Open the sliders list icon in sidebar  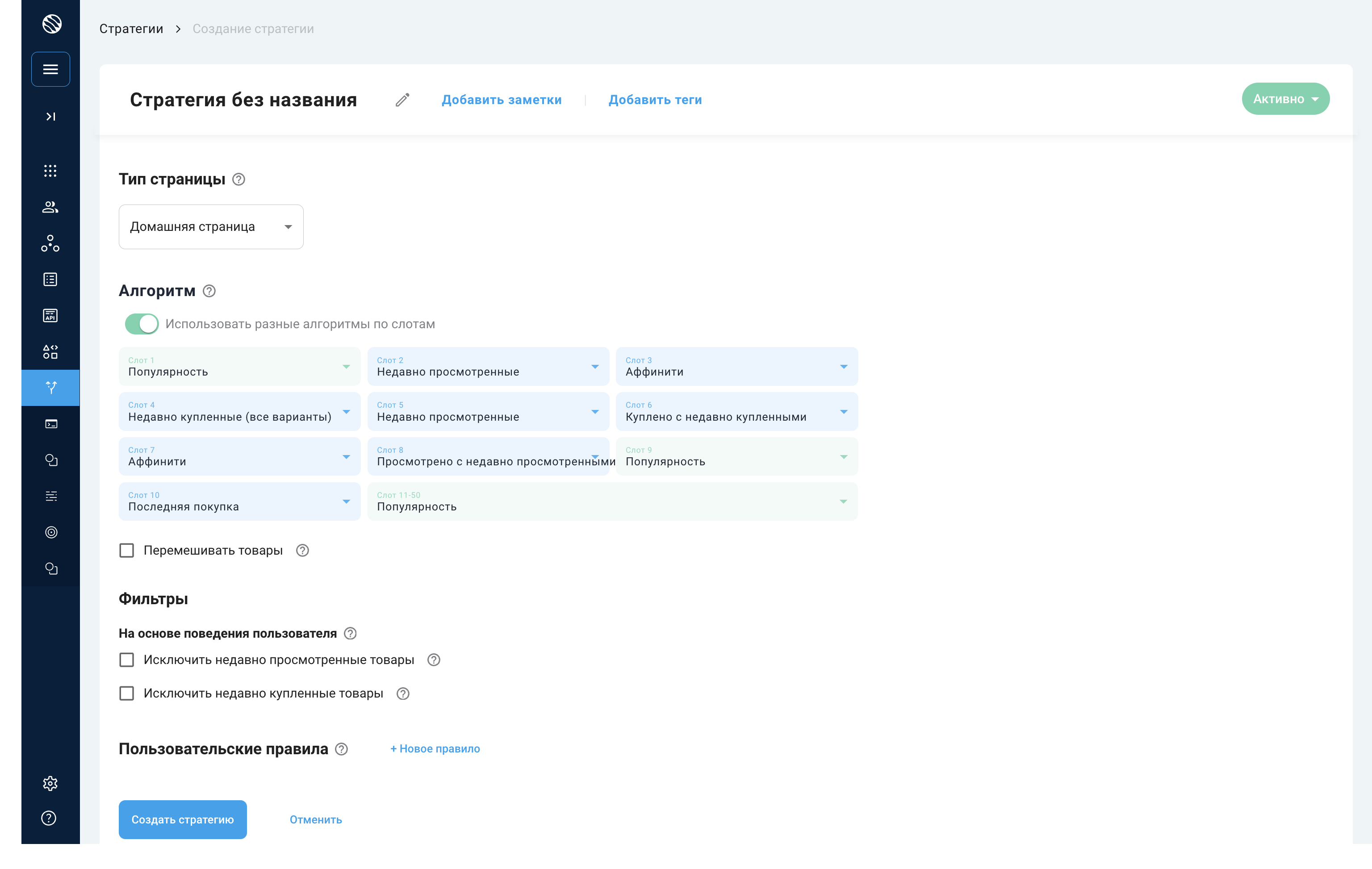[51, 496]
